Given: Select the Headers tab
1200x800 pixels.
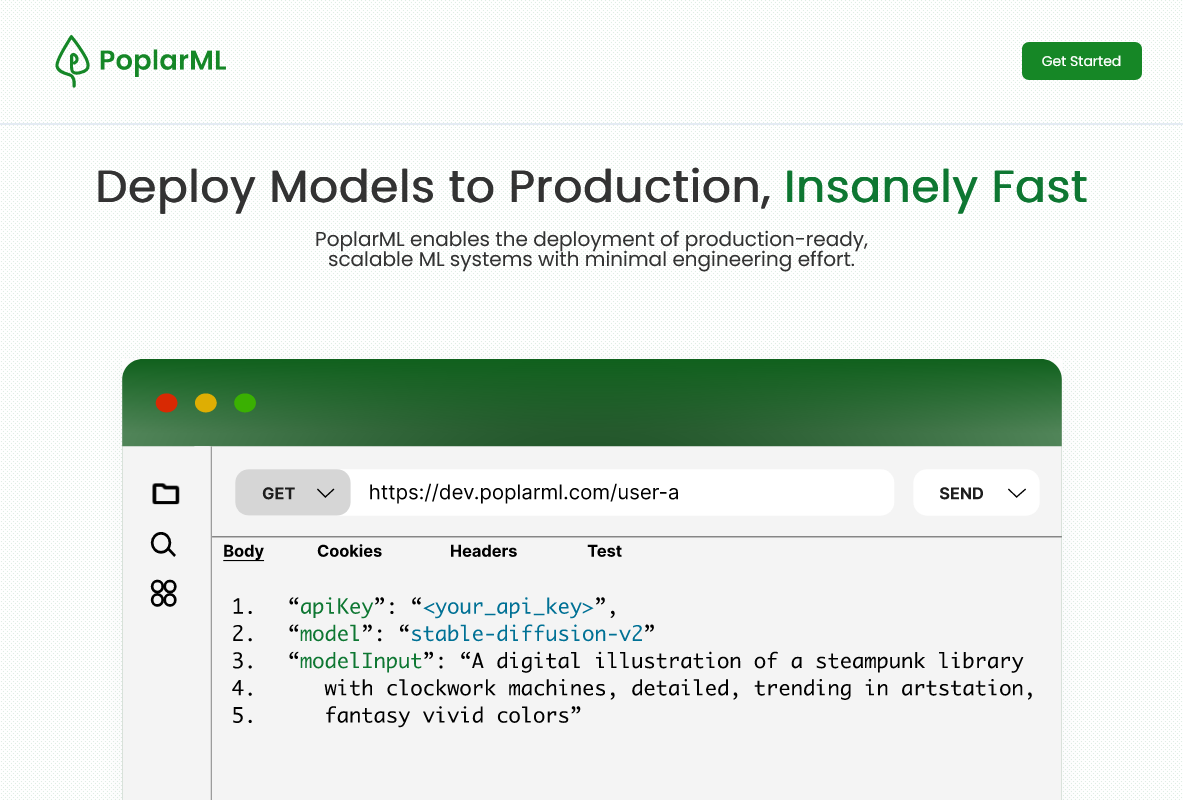Looking at the screenshot, I should pos(483,551).
